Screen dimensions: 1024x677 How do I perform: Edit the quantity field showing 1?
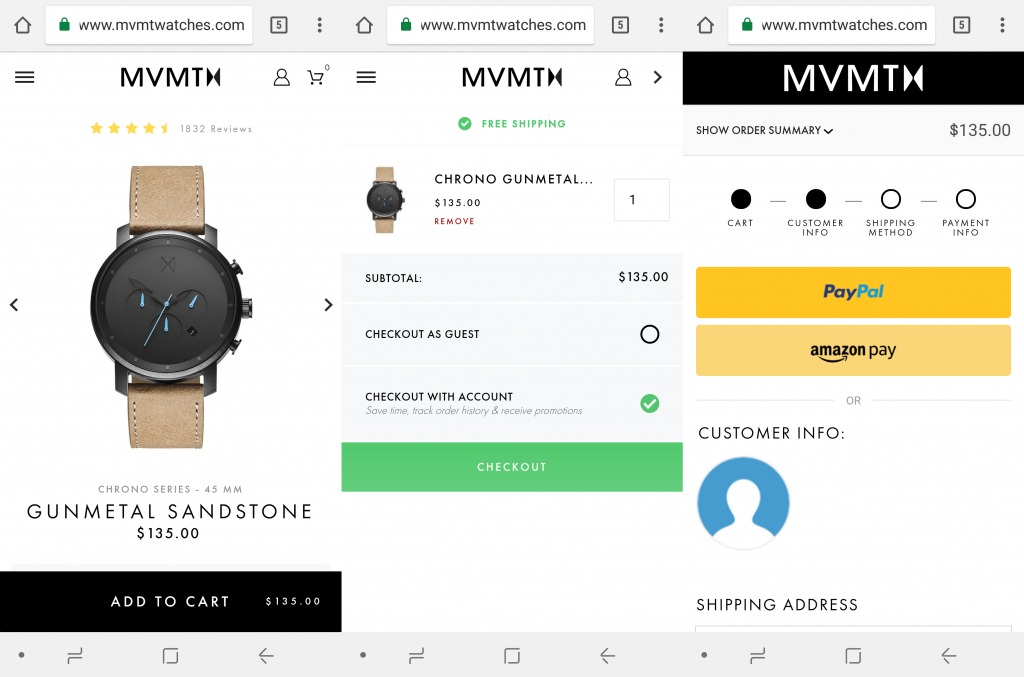tap(641, 200)
